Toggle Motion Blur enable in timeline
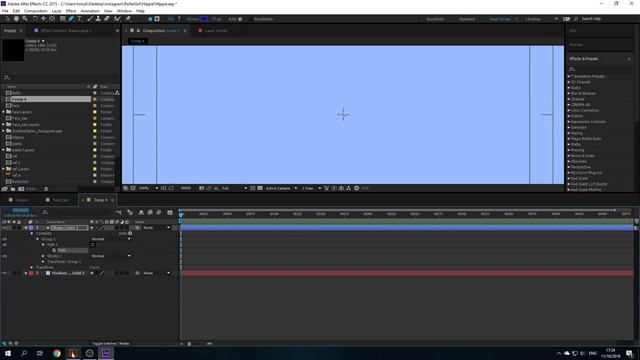640x360 pixels. (159, 212)
